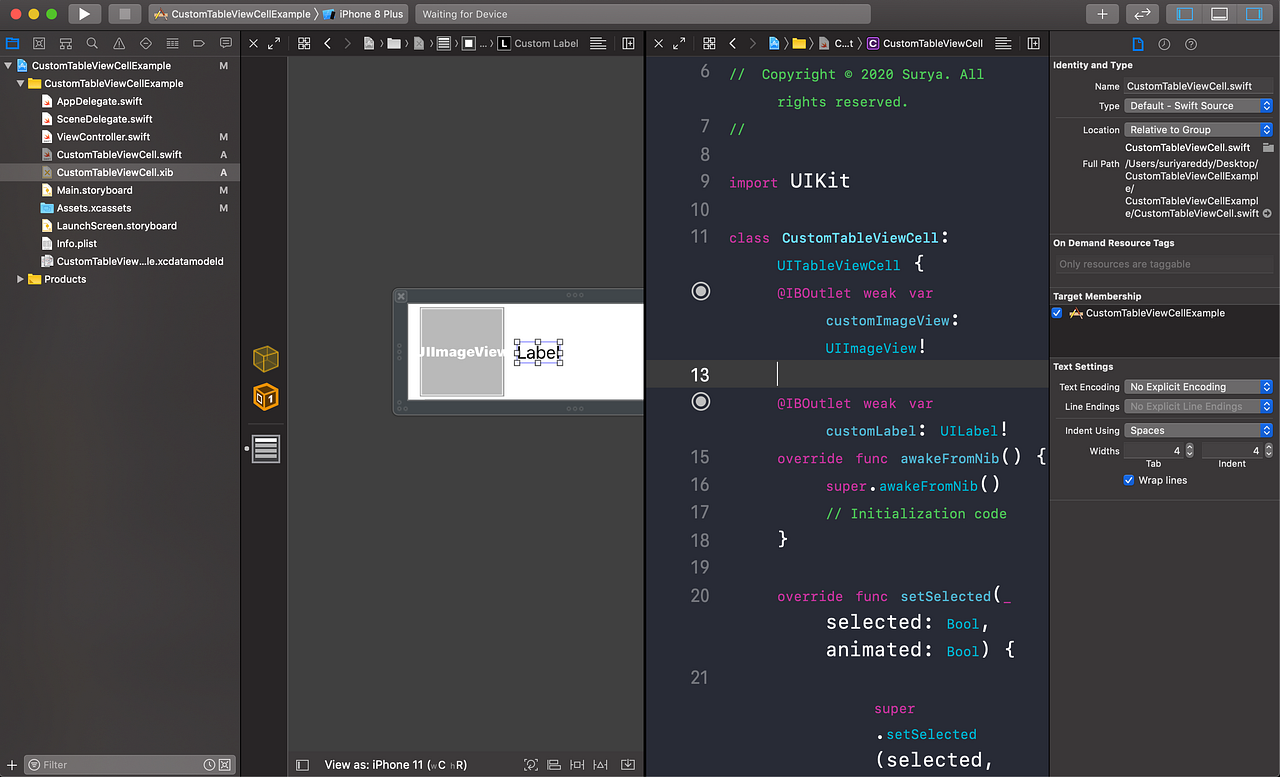This screenshot has width=1280, height=777.
Task: Uncheck Wrap lines in Text Settings
Action: [x=1129, y=480]
